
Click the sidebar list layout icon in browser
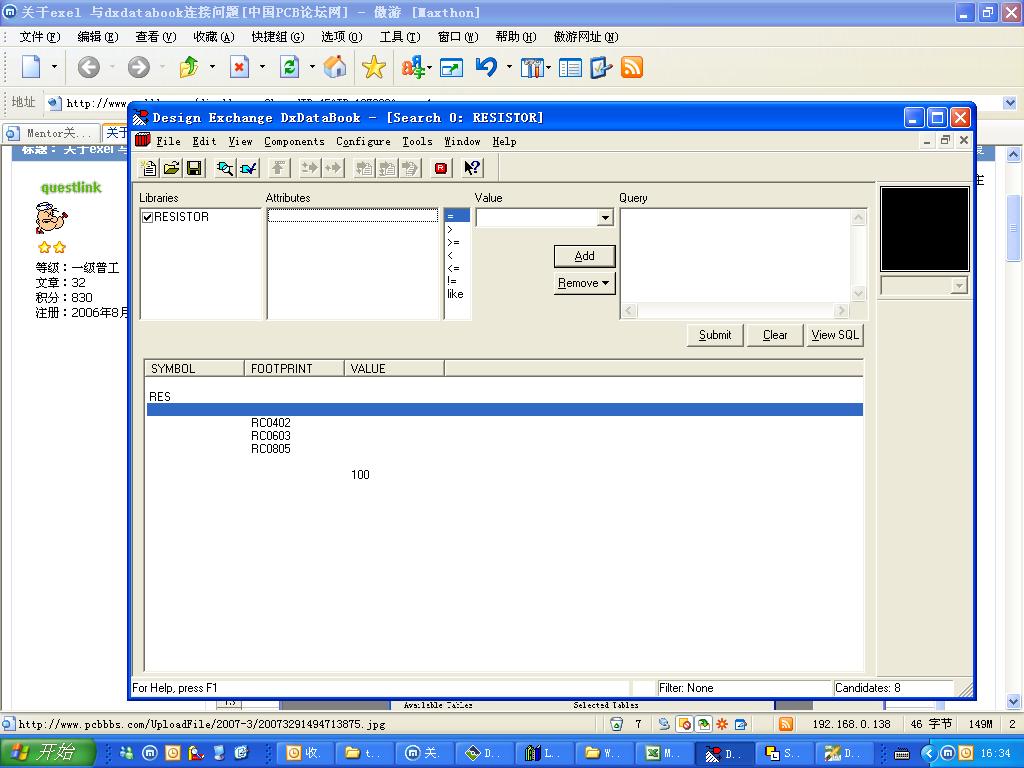tap(570, 67)
